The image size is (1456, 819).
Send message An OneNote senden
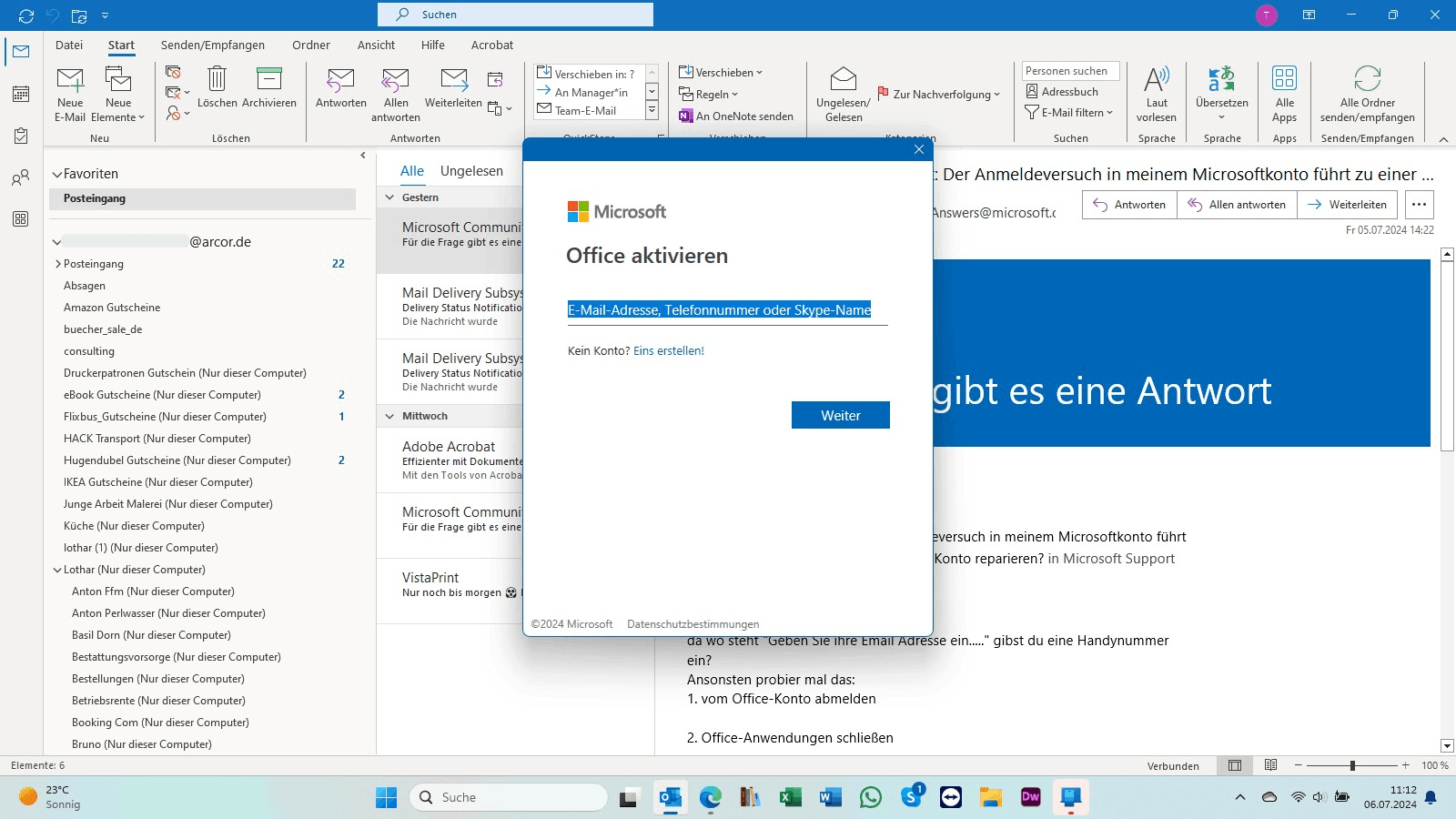[x=736, y=116]
